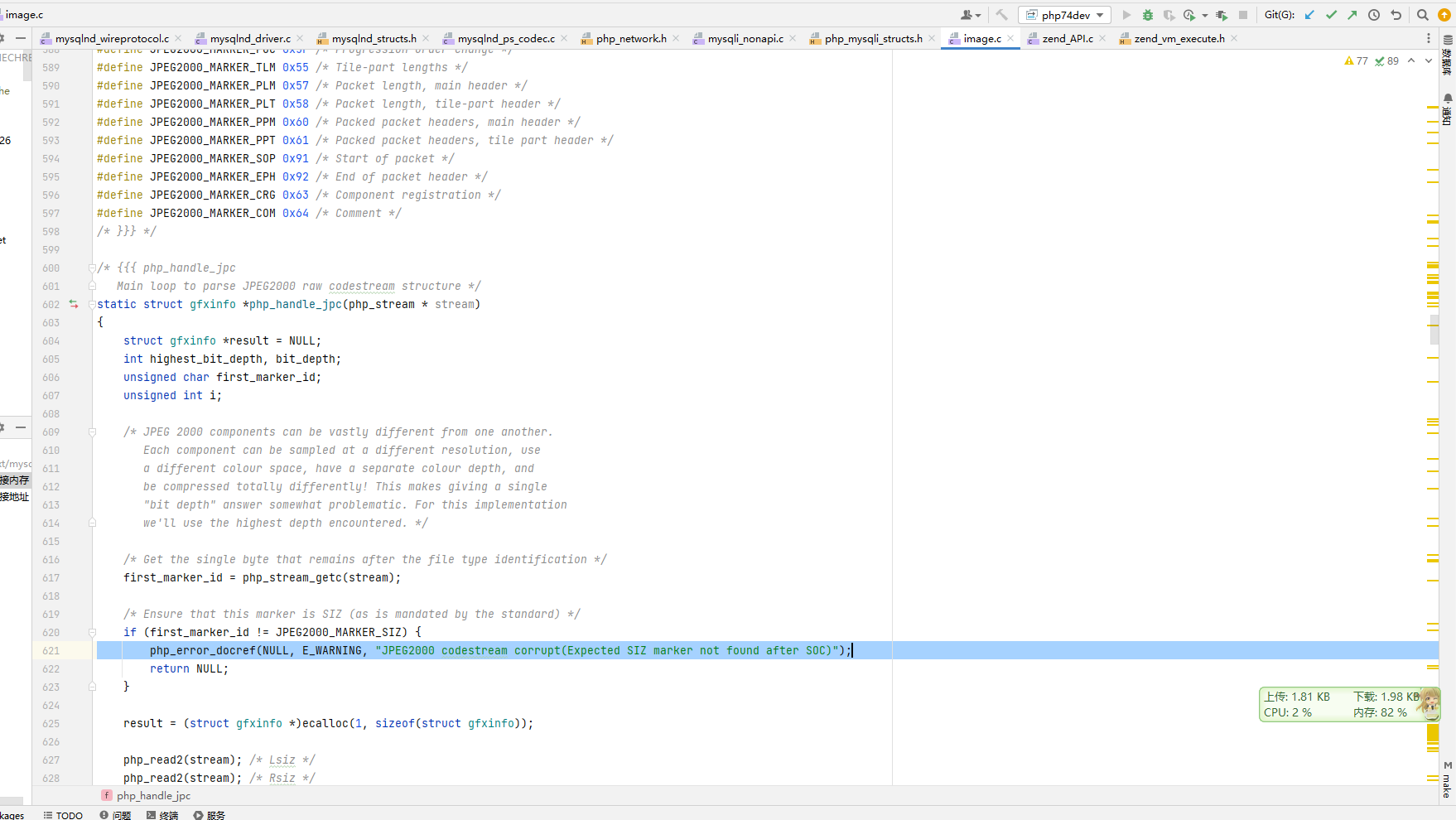The width and height of the screenshot is (1456, 820).
Task: Open the TODO tool window
Action: 63,815
